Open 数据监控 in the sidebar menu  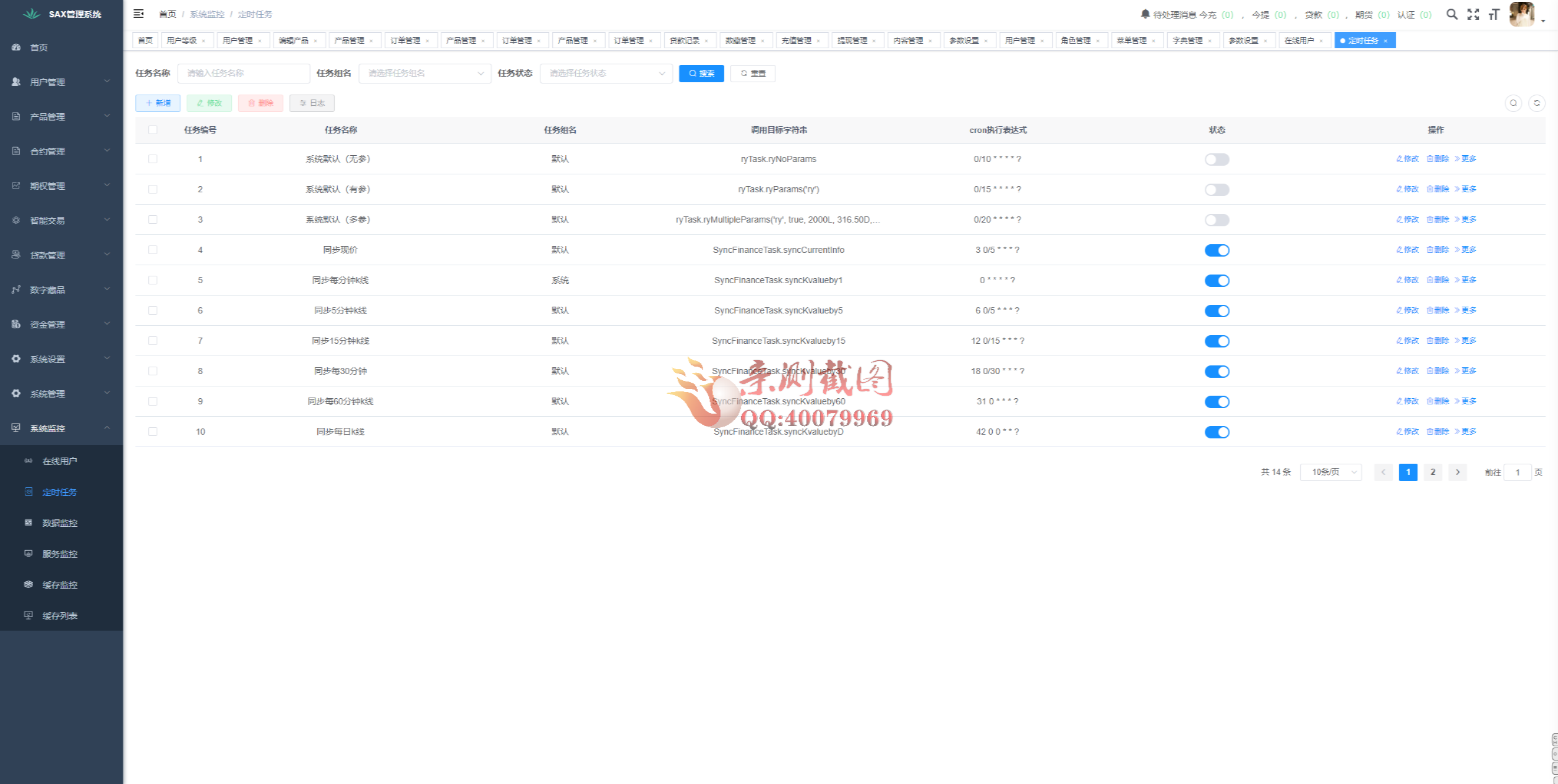coord(59,523)
